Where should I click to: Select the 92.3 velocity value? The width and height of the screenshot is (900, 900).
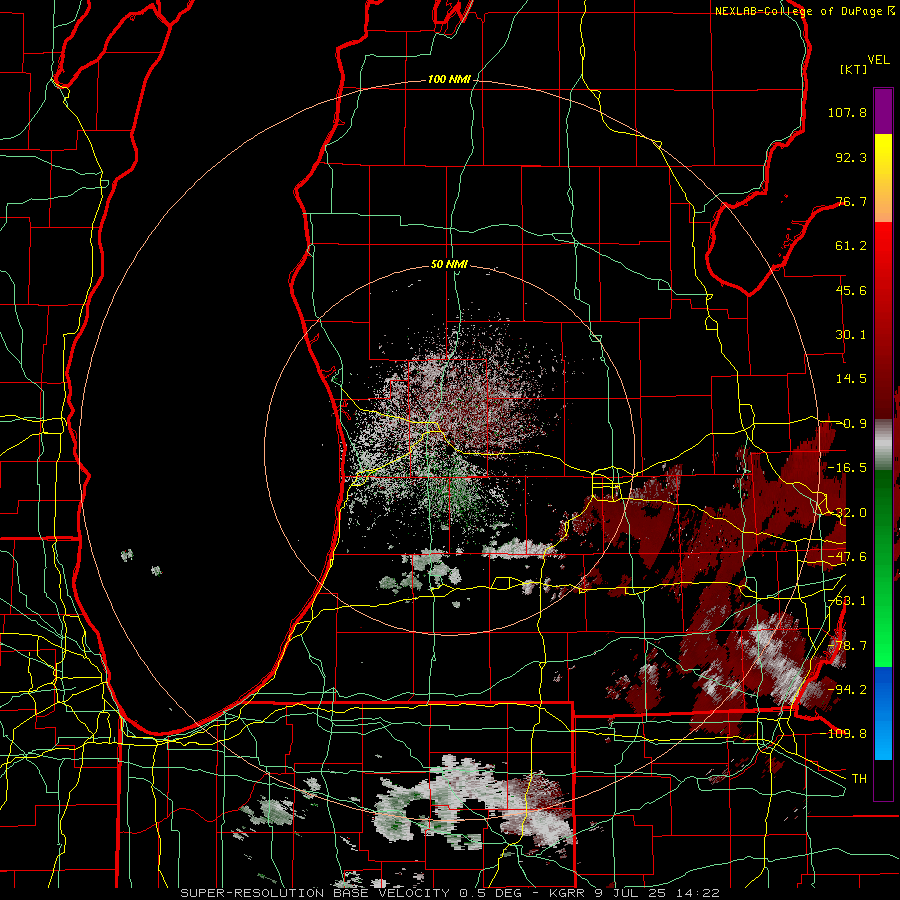[851, 157]
